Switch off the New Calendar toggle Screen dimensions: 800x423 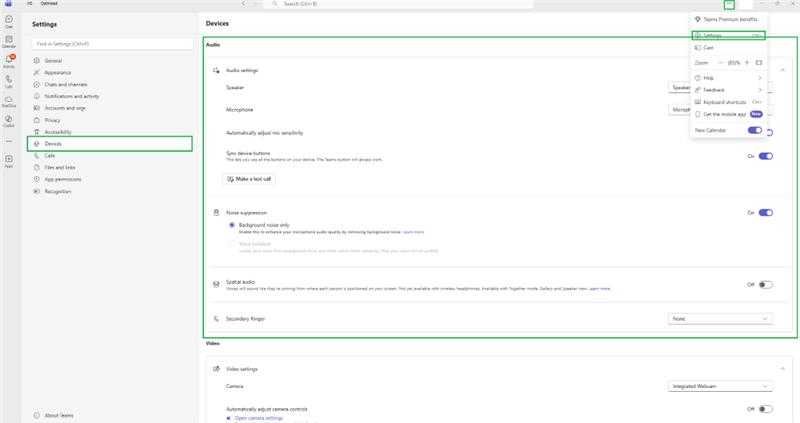coord(755,130)
